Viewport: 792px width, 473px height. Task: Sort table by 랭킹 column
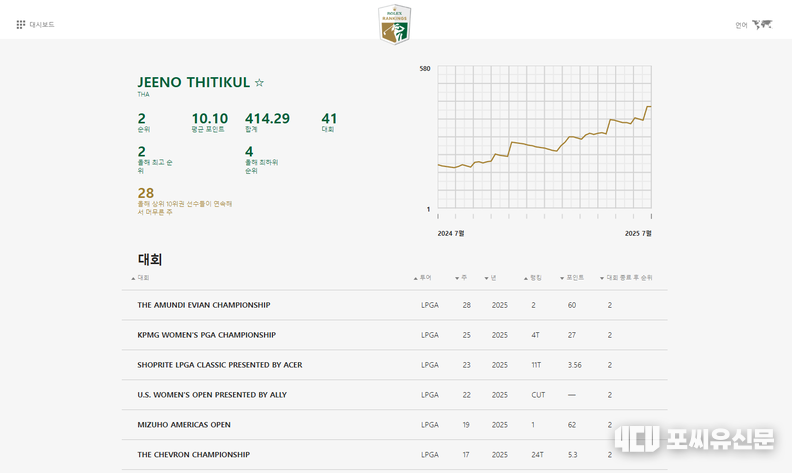(x=533, y=277)
